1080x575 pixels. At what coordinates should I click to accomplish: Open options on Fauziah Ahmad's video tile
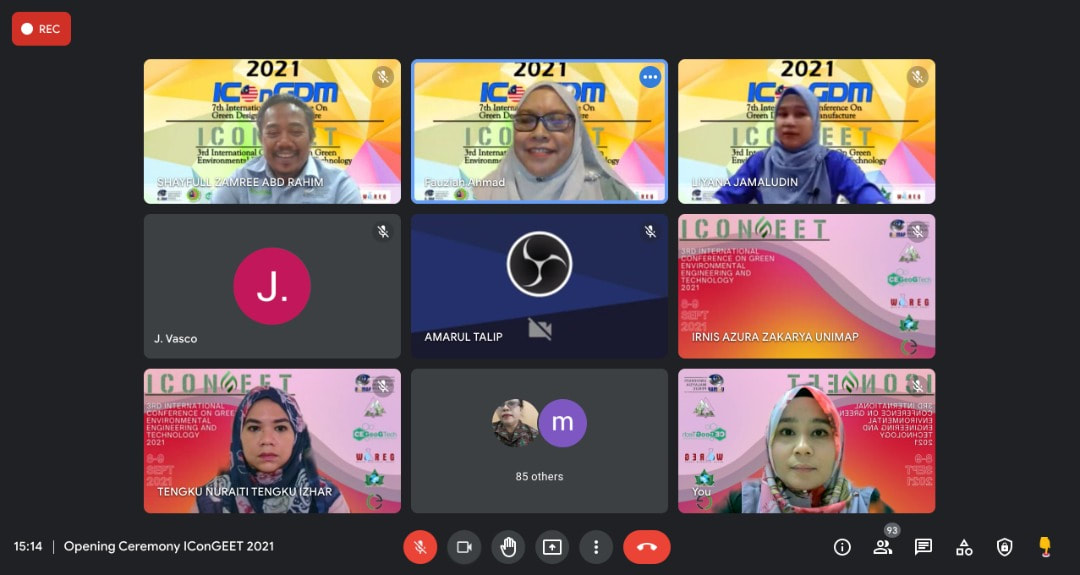(650, 77)
